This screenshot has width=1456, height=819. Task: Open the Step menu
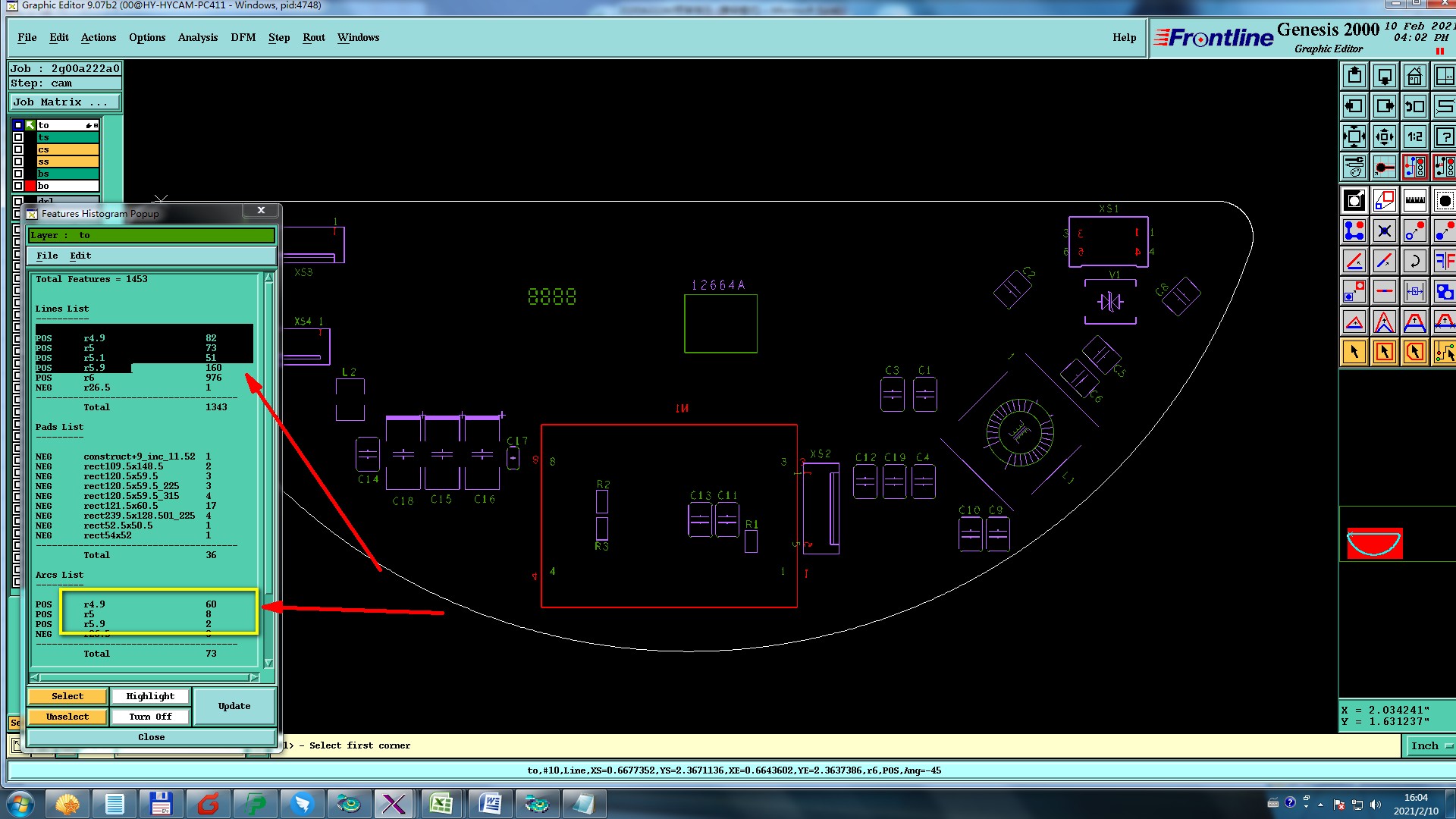click(x=279, y=37)
